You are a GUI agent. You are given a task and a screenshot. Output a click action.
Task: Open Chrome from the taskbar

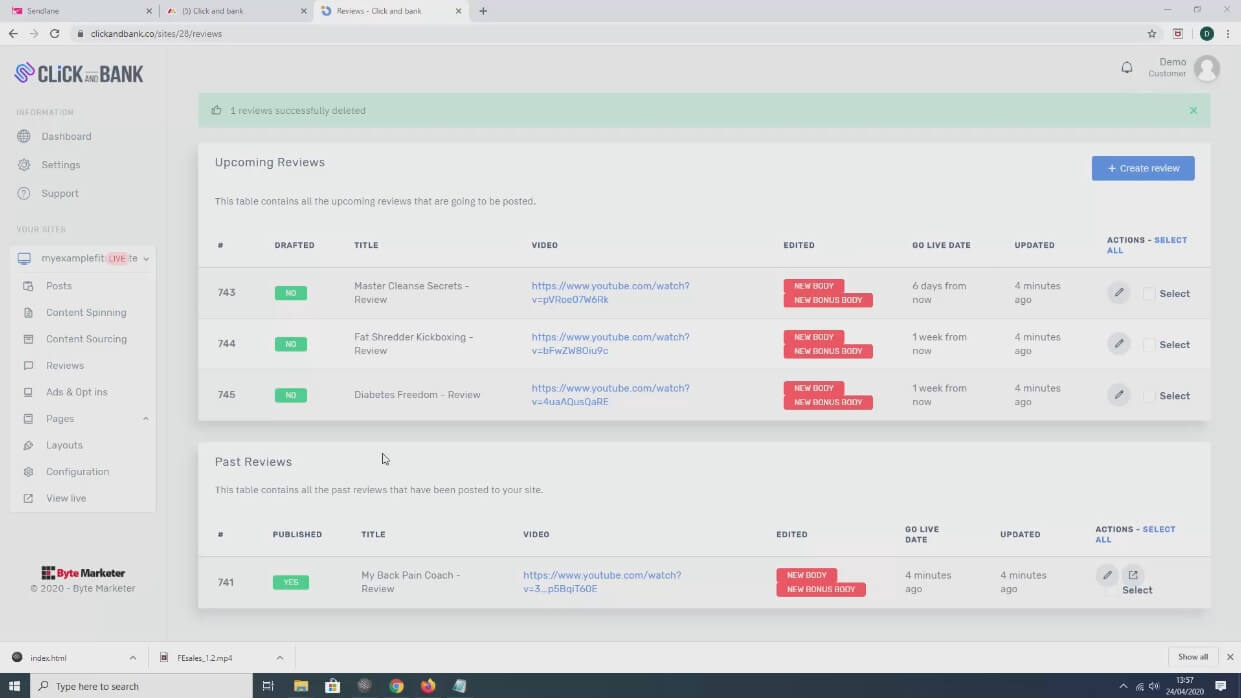396,686
